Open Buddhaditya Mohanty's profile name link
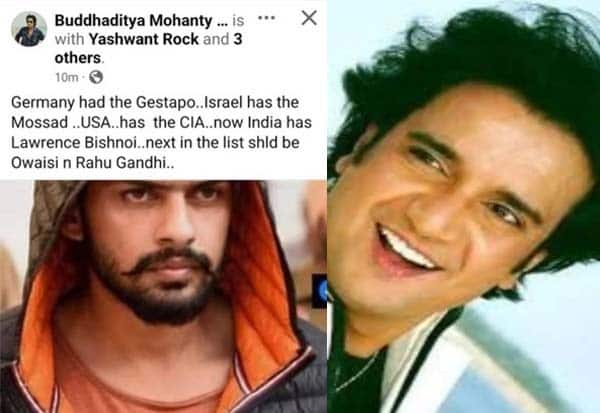This screenshot has width=600, height=413. click(133, 21)
